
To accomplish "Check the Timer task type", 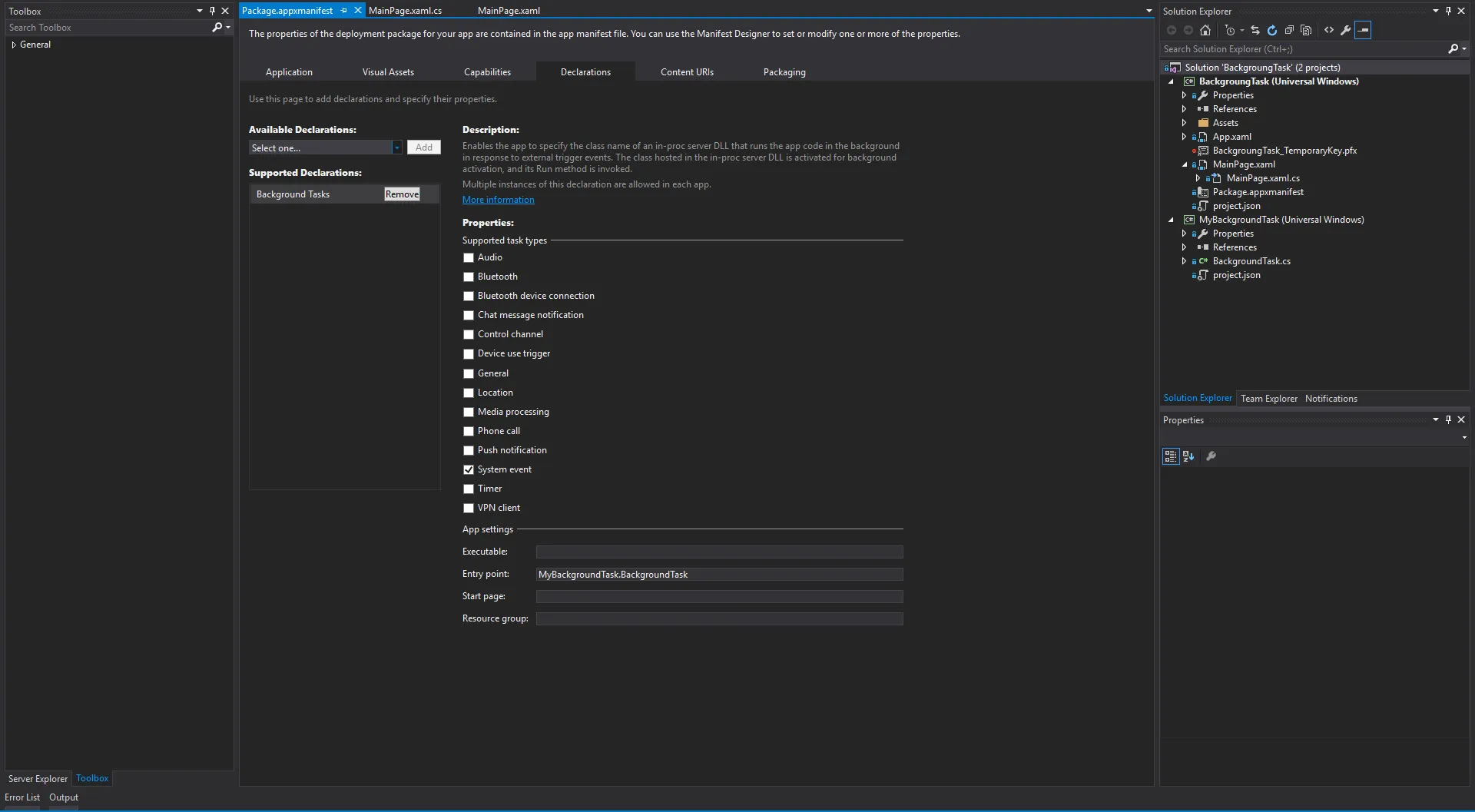I will [x=469, y=489].
